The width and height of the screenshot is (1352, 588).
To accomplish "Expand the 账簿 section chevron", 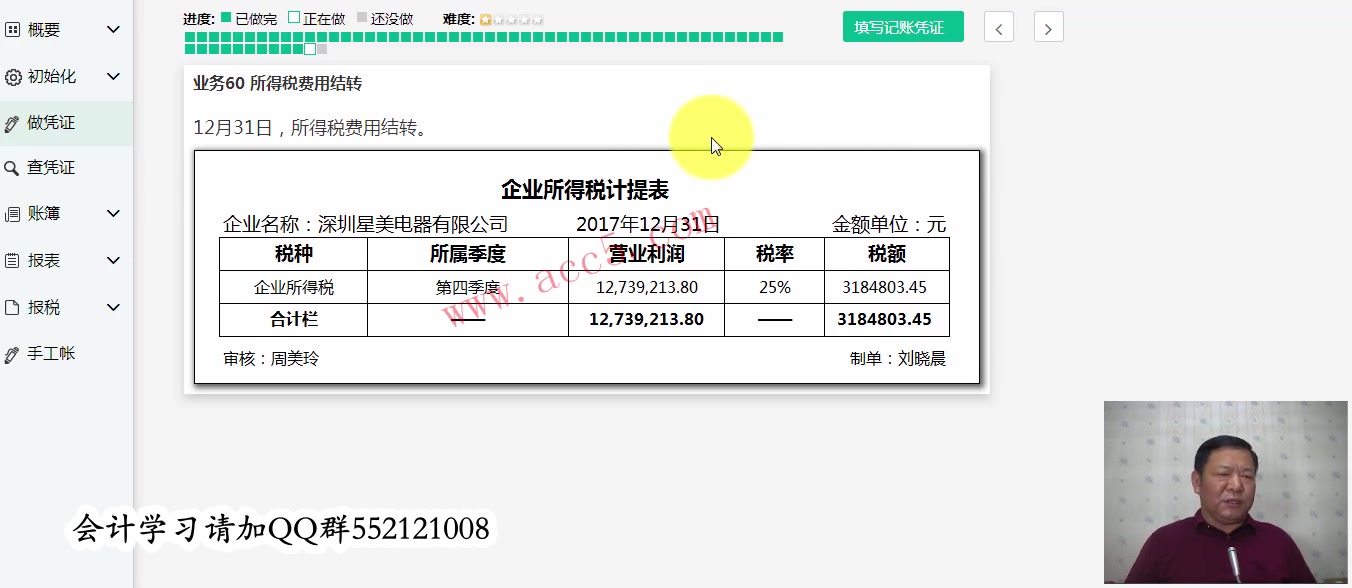I will tap(112, 213).
